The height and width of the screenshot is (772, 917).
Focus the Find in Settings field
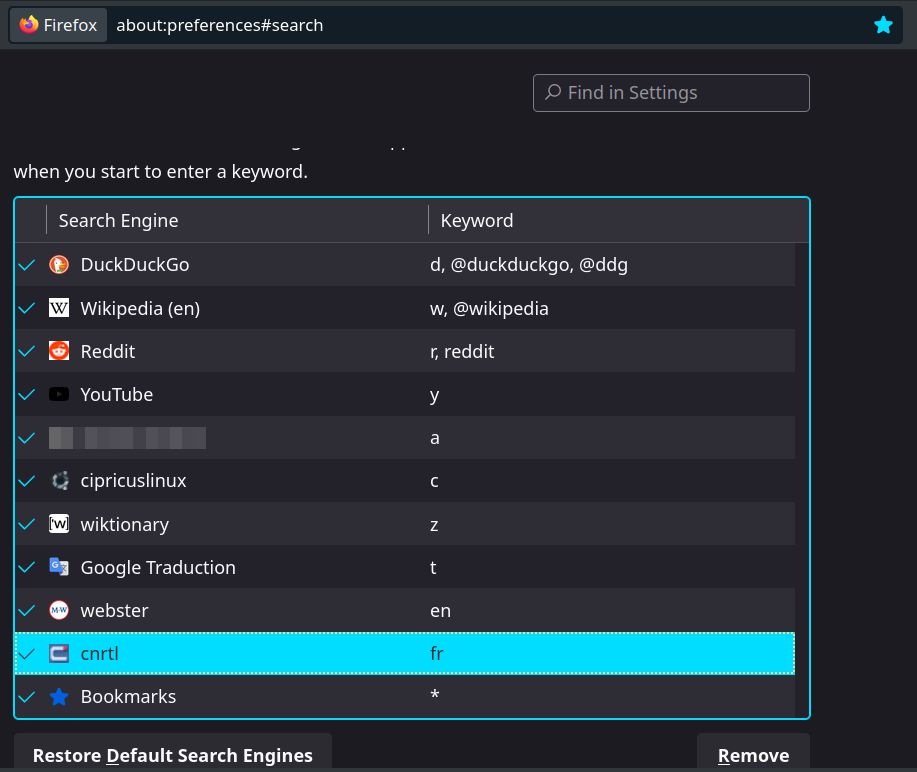(x=671, y=92)
